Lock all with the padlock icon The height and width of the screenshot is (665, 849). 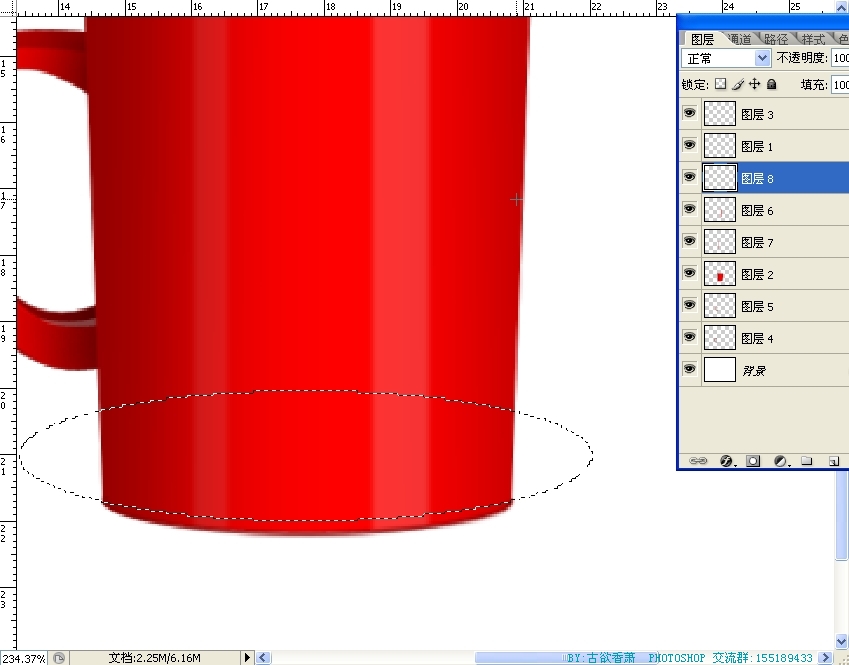pyautogui.click(x=771, y=85)
